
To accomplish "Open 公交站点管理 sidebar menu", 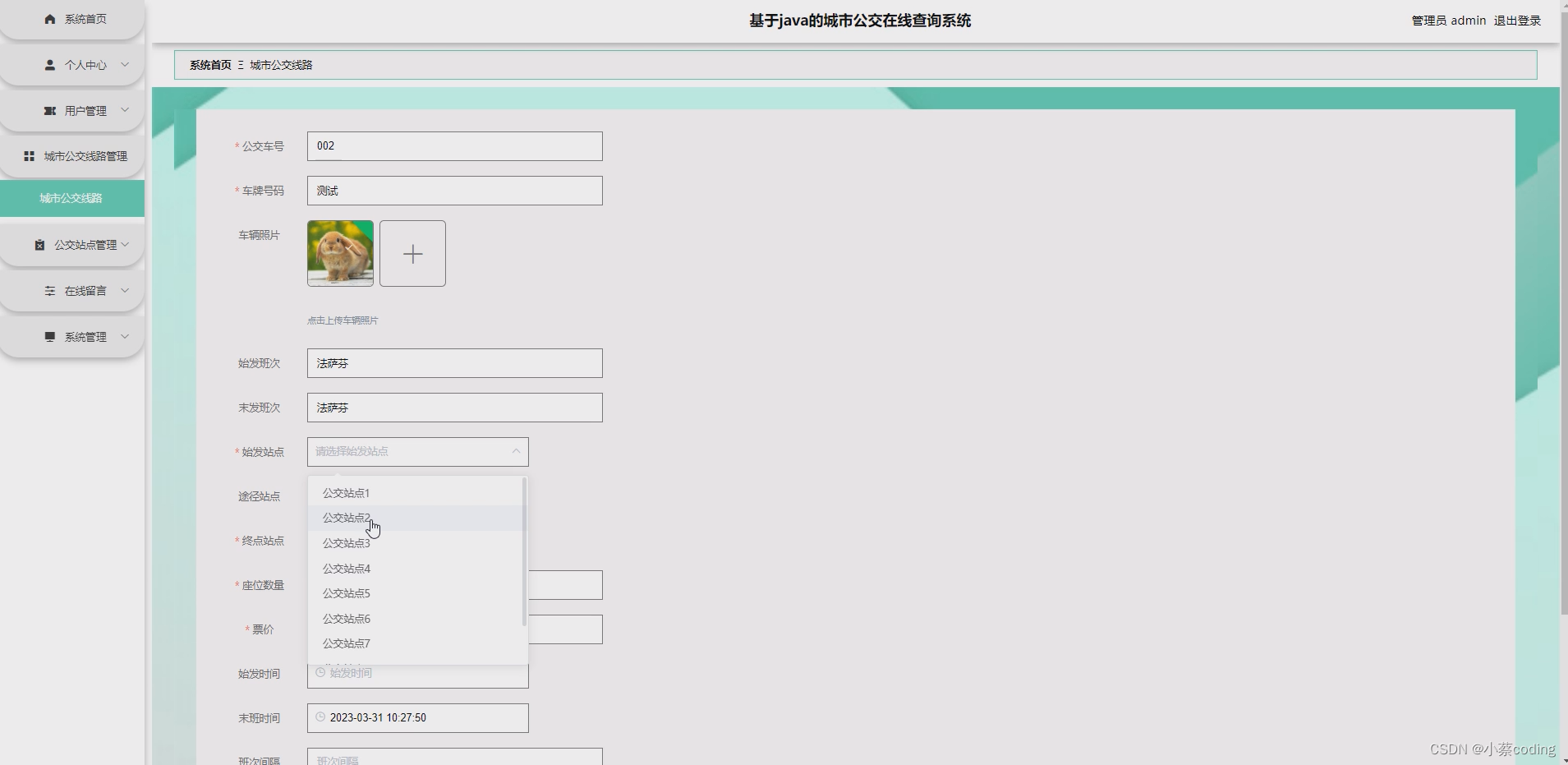I will pos(72,245).
